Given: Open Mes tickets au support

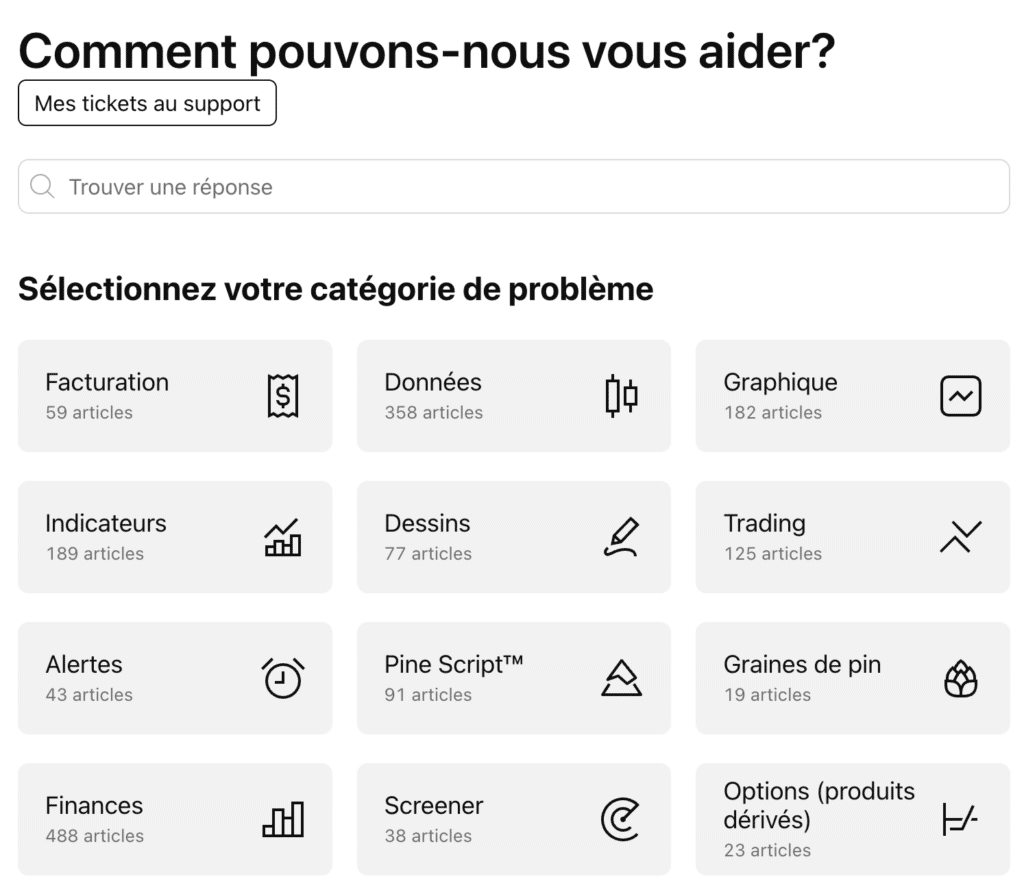Looking at the screenshot, I should click(x=147, y=104).
